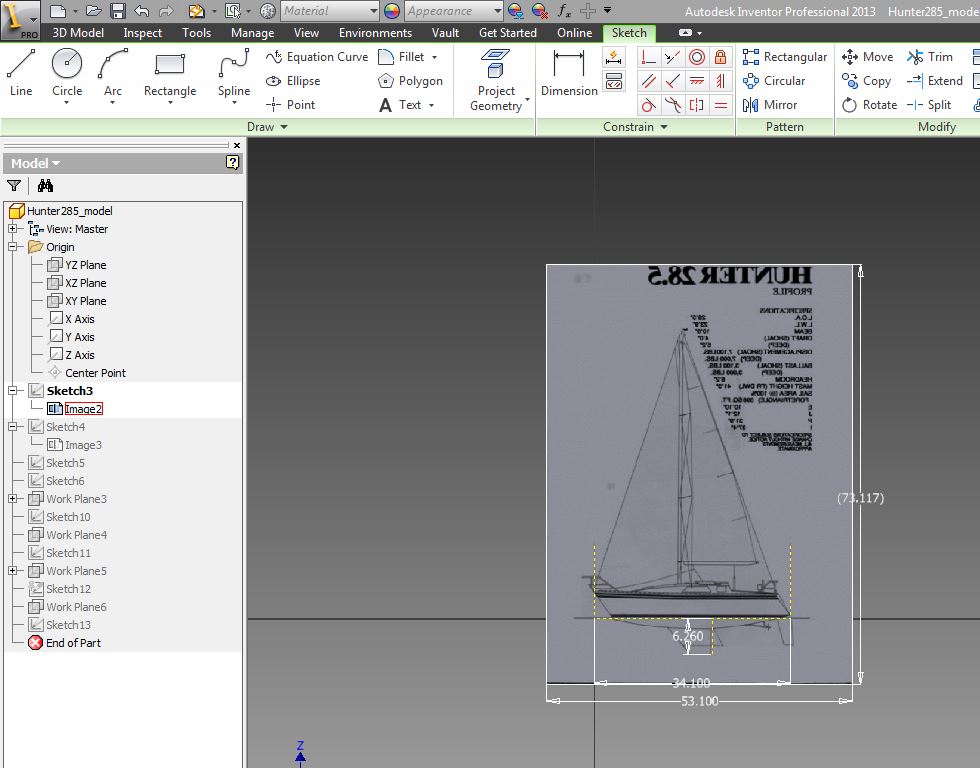Click the Mirror pattern tool
The image size is (980, 768).
[770, 104]
